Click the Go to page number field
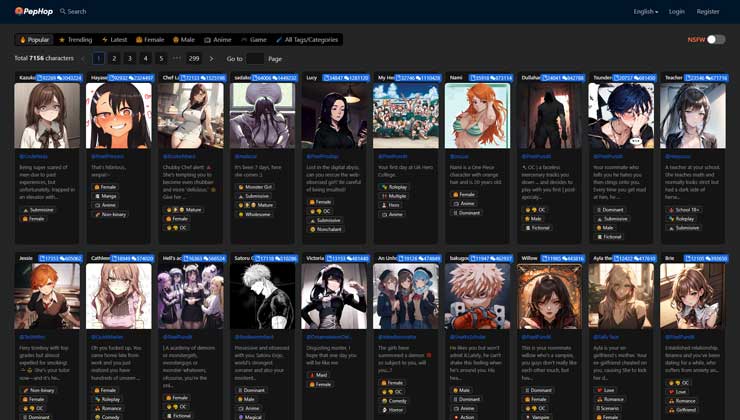 (x=255, y=59)
